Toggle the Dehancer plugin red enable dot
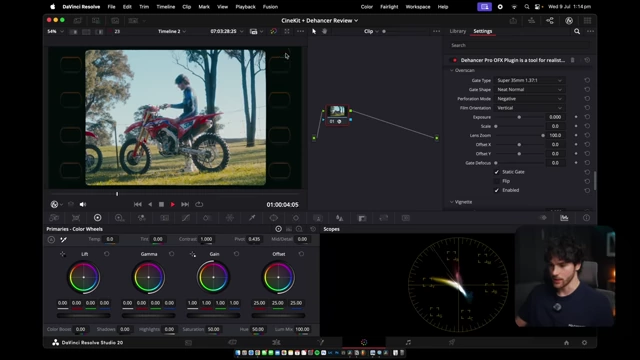Screen dimensions: 640x360 click(454, 60)
